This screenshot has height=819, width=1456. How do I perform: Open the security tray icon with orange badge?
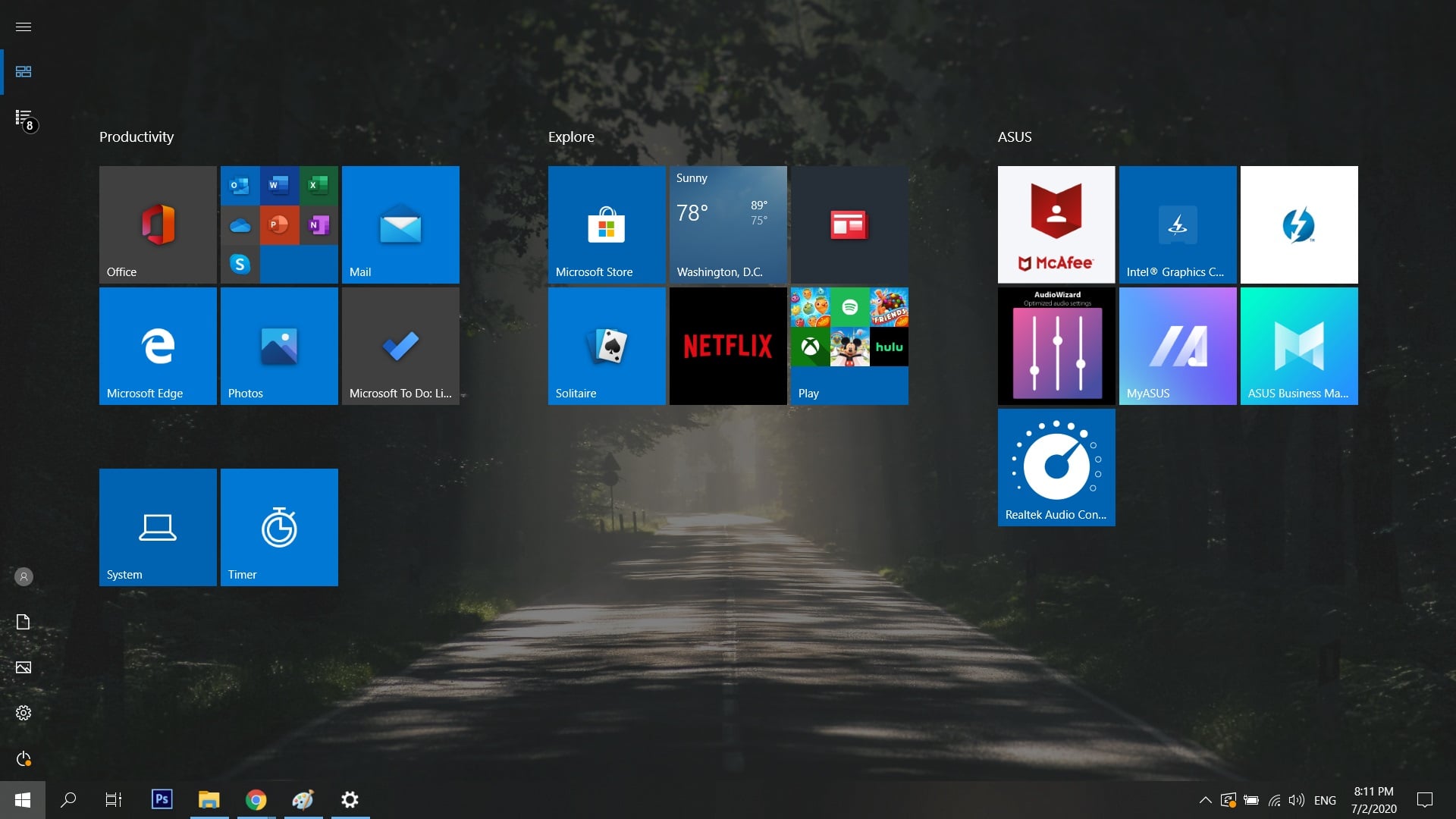click(x=1228, y=800)
